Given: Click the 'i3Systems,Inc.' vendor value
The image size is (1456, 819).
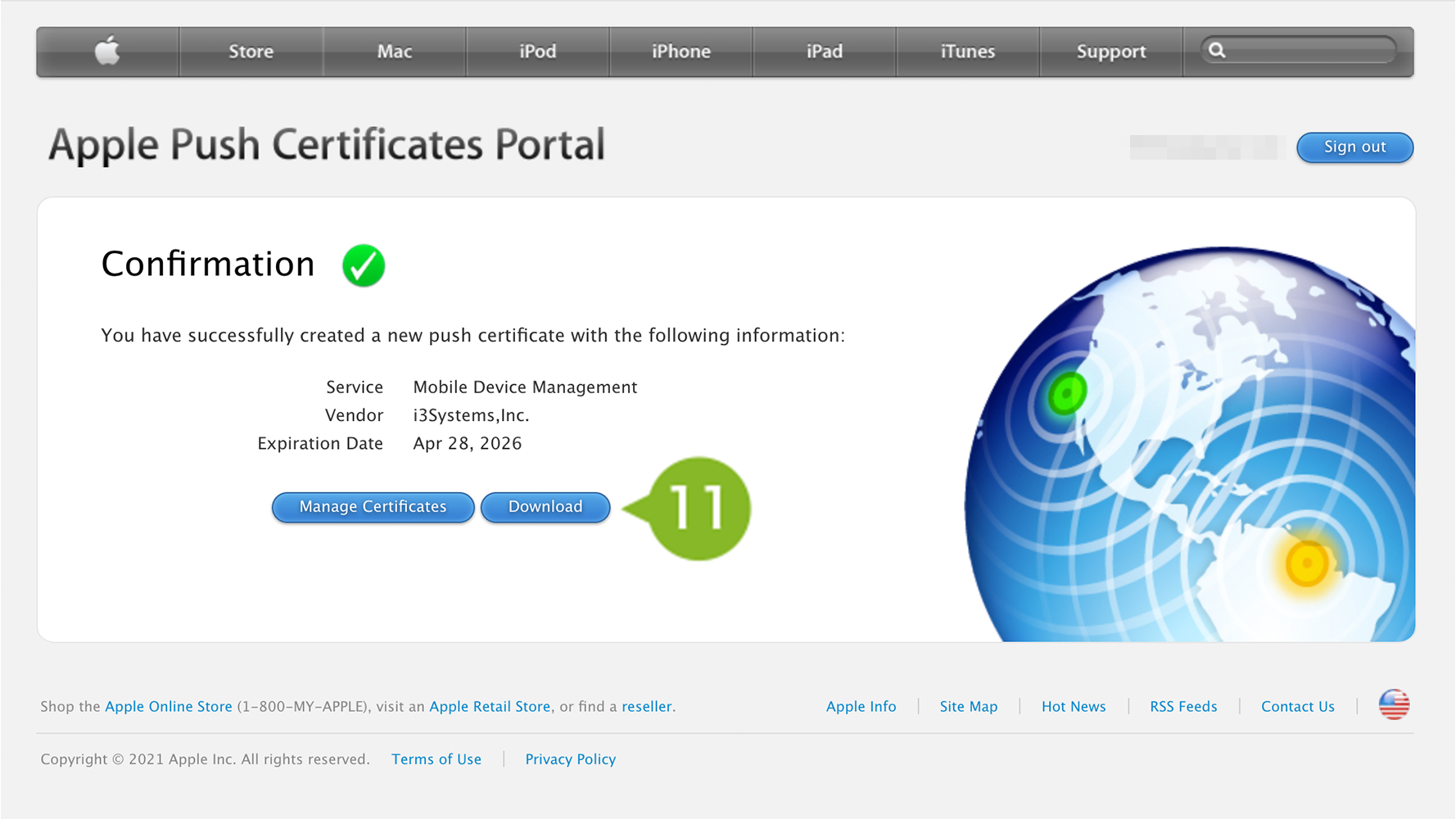Looking at the screenshot, I should point(471,415).
